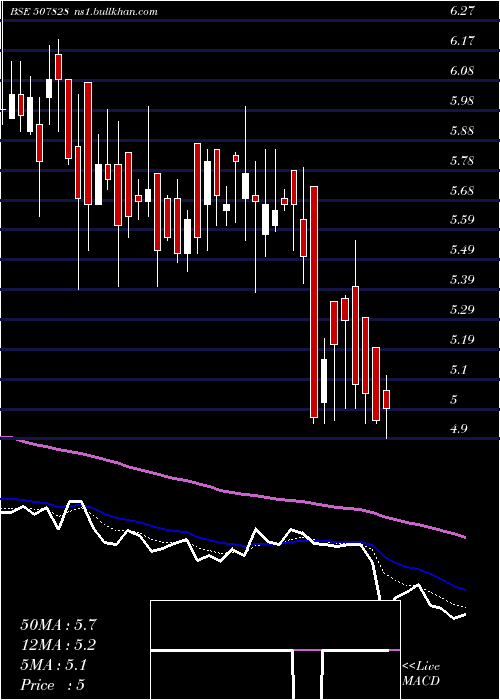Click the 5MA : 5.1 readout
The height and width of the screenshot is (700, 500).
pos(54,665)
